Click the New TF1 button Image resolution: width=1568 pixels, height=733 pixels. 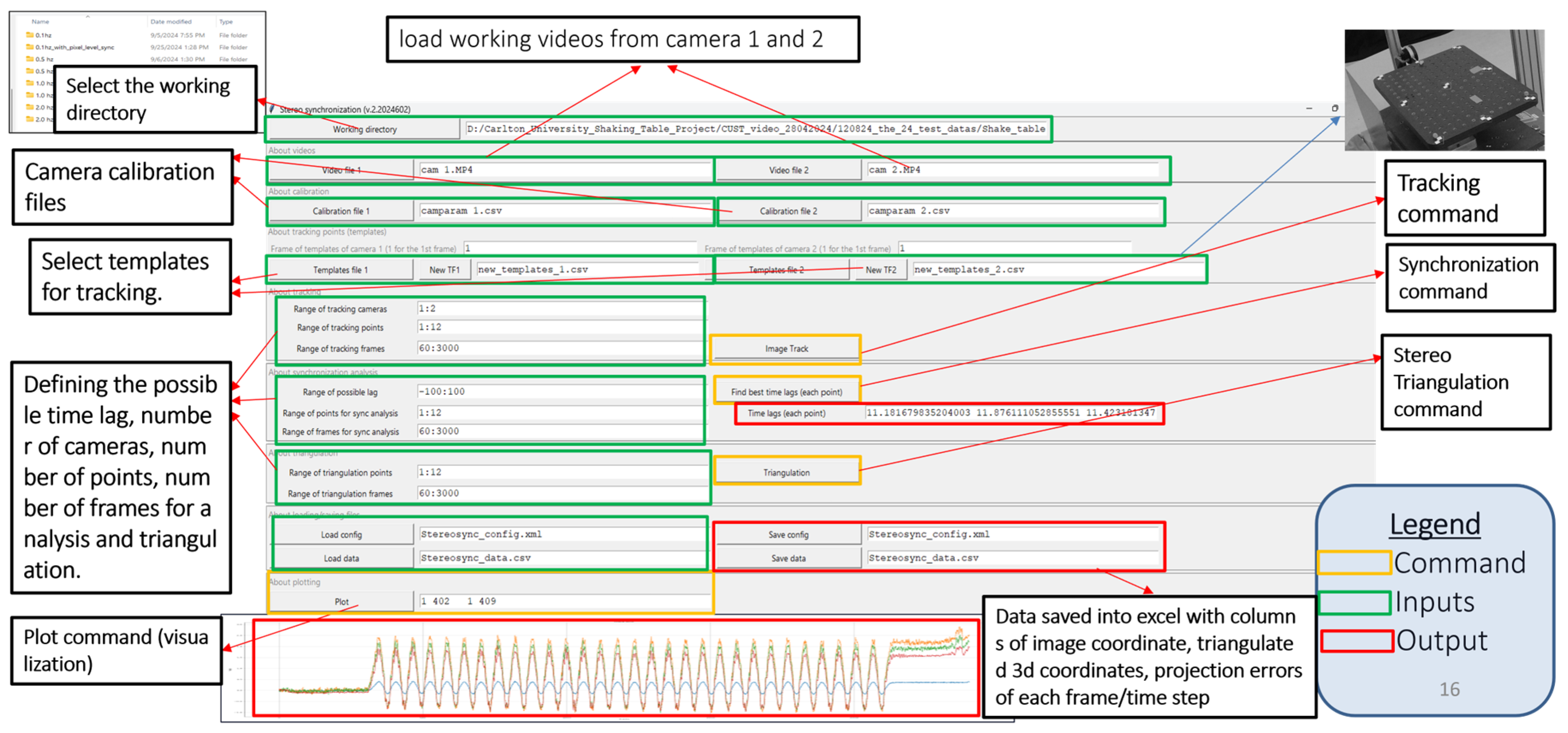(444, 270)
